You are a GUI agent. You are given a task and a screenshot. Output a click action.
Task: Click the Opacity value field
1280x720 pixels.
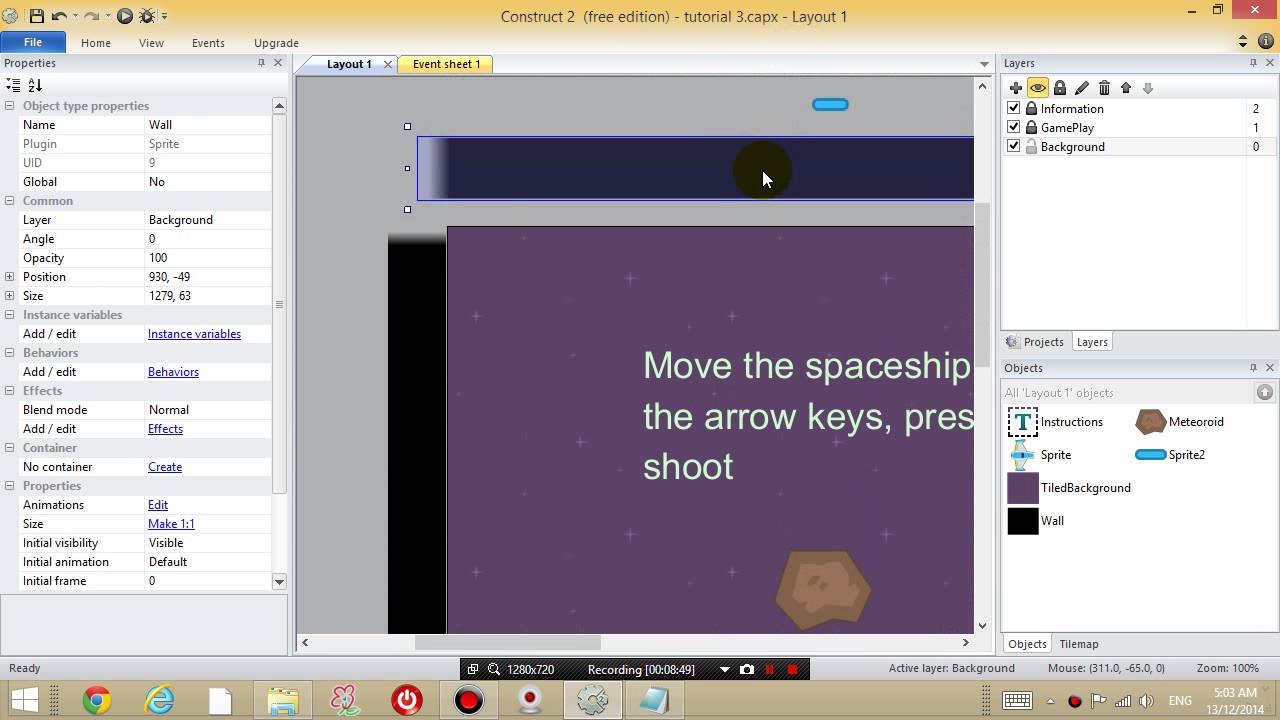tap(208, 258)
